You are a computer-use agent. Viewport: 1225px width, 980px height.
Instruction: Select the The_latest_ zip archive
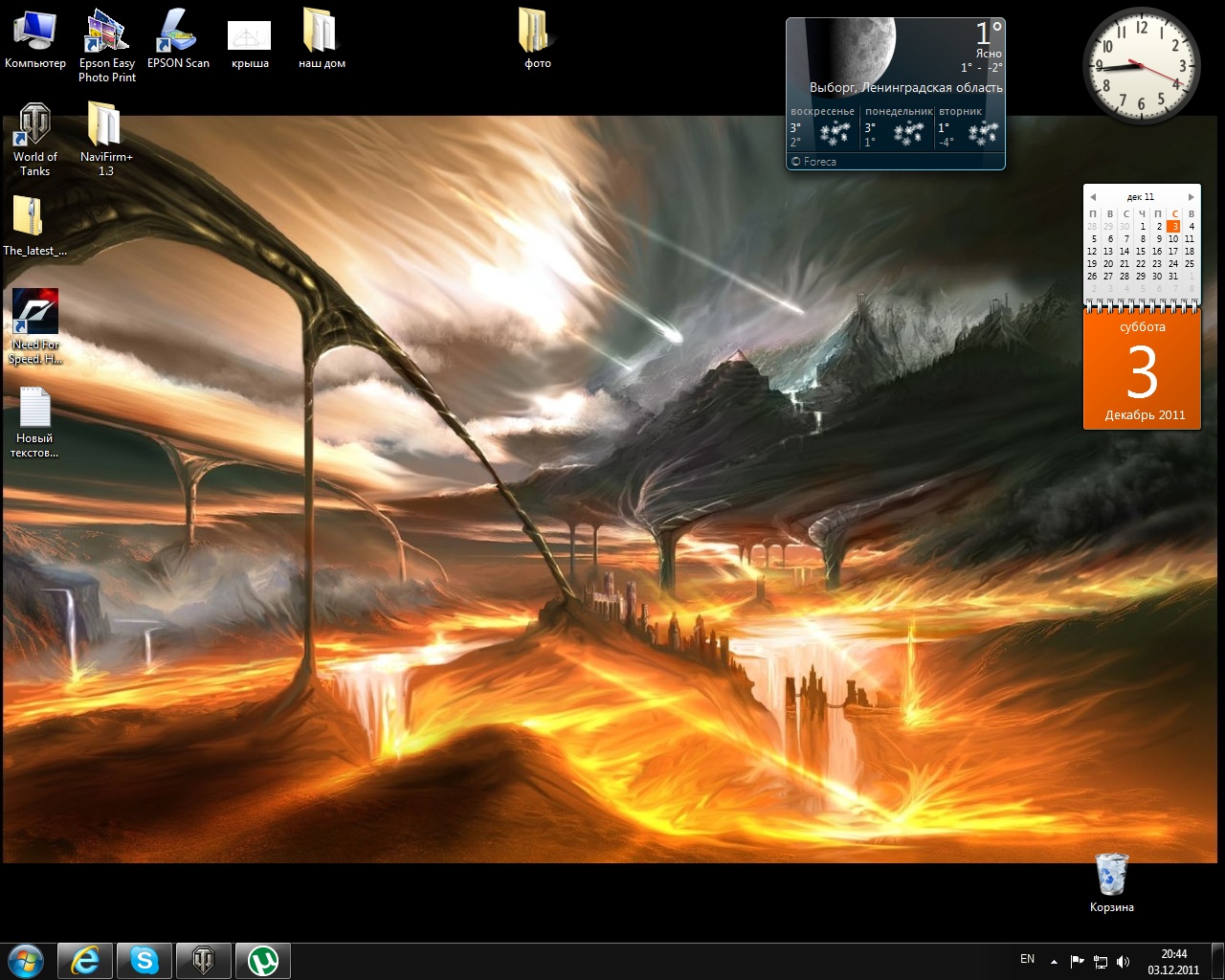(x=34, y=226)
